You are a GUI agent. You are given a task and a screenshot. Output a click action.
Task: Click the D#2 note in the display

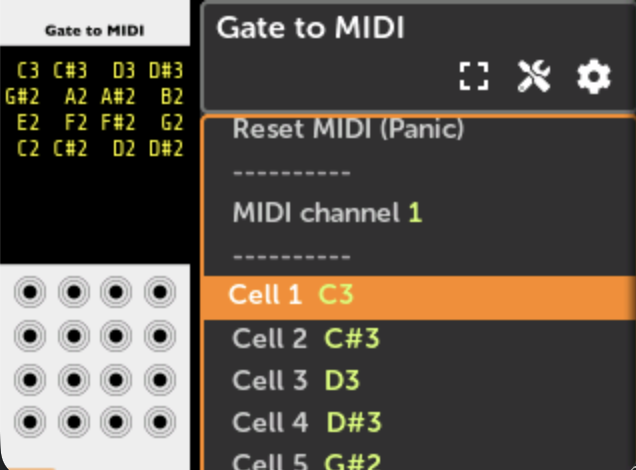pos(166,148)
